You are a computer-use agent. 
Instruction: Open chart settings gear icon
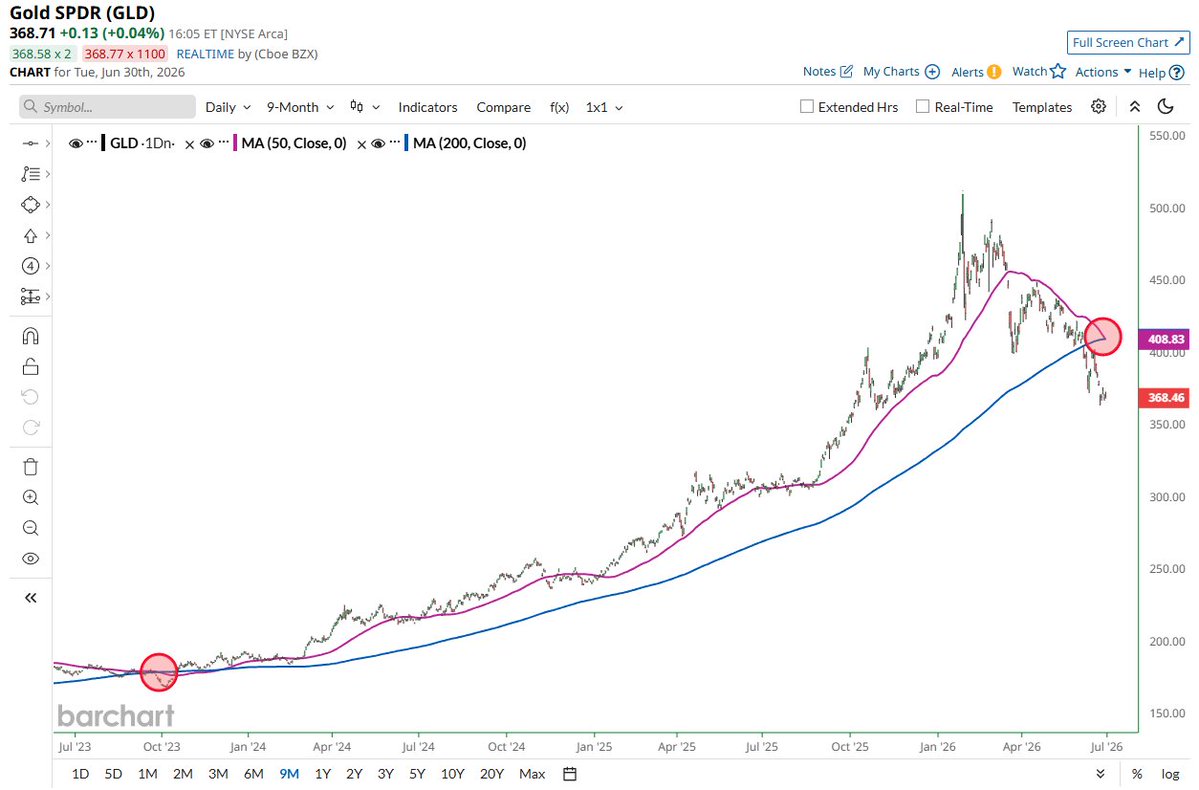tap(1098, 106)
